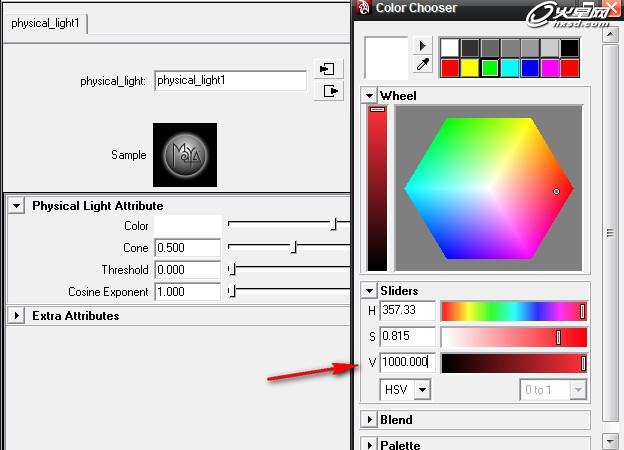Screen dimensions: 624x450
Task: Select the physical_light1 tab
Action: (x=45, y=23)
